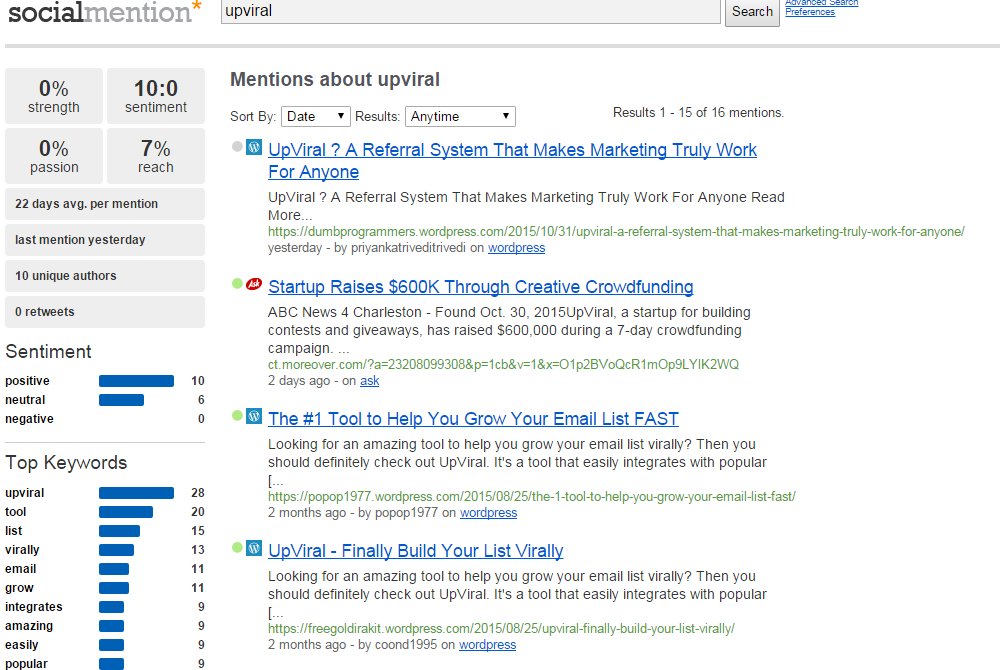Click the 0% passion box
Viewport: 1000px width, 670px height.
(54, 156)
